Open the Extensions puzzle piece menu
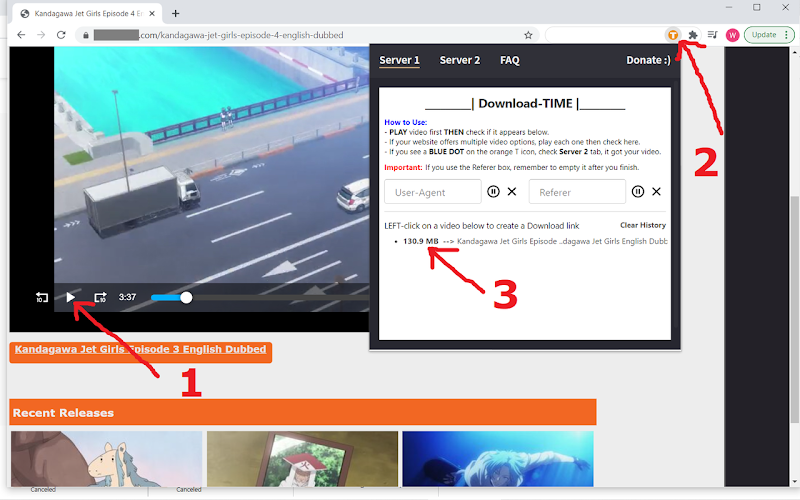The width and height of the screenshot is (800, 500). pyautogui.click(x=692, y=35)
